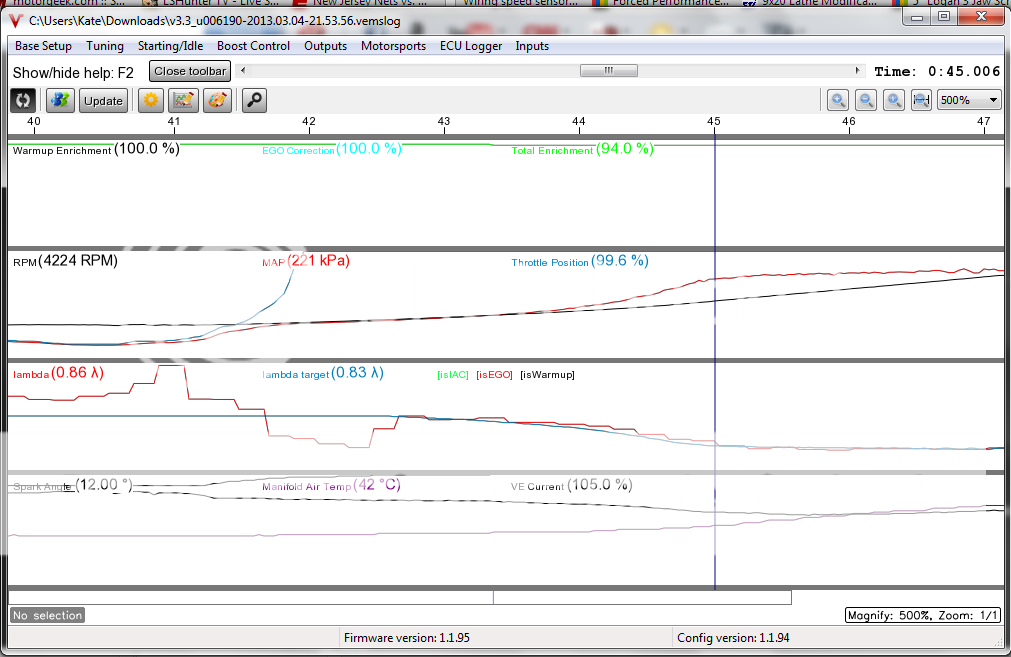Open the color palette icon

(217, 100)
